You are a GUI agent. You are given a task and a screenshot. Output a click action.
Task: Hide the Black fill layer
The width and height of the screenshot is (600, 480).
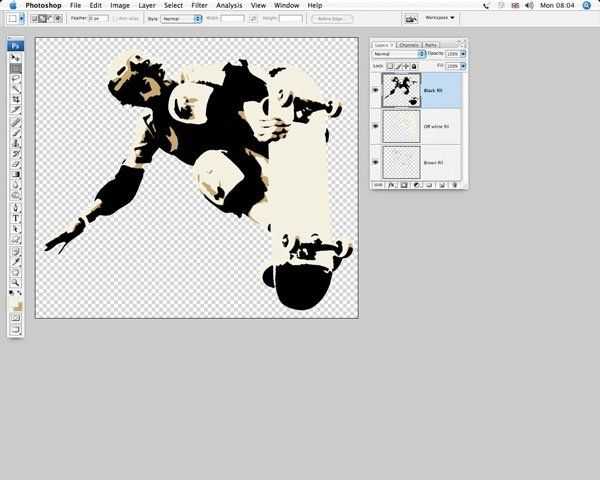tap(376, 90)
